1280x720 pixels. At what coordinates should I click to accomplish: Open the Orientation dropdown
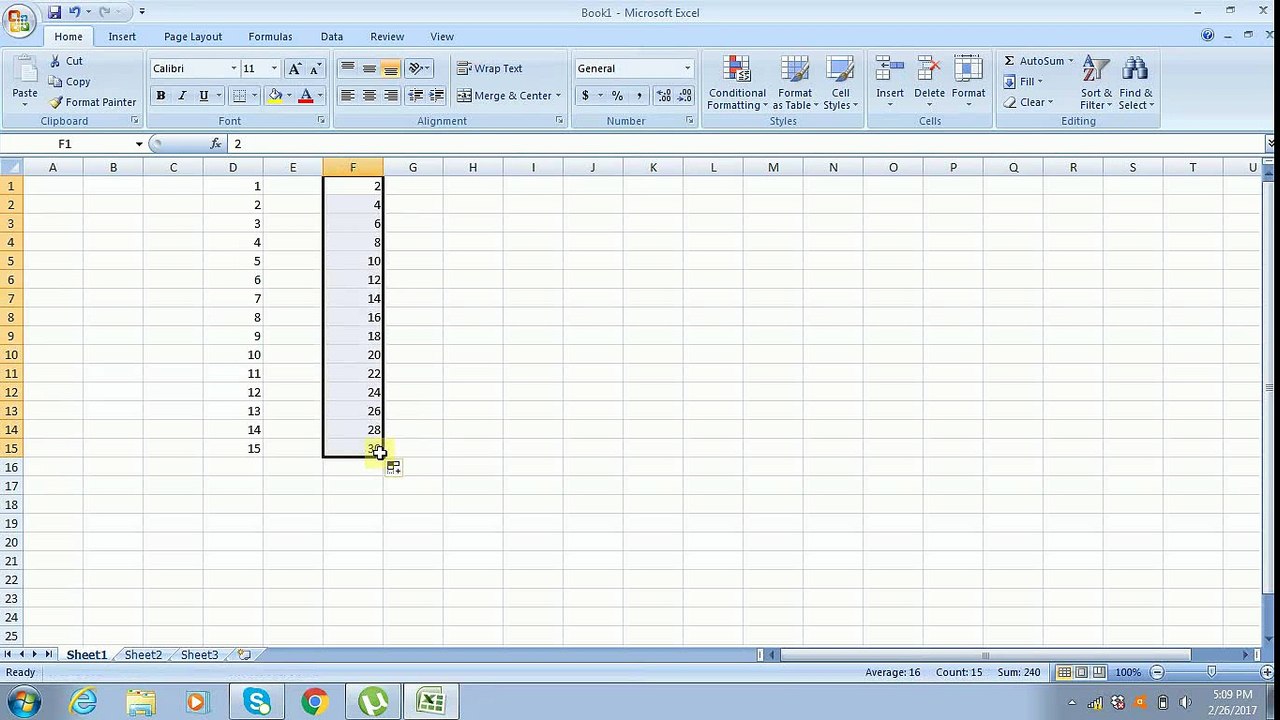[420, 68]
